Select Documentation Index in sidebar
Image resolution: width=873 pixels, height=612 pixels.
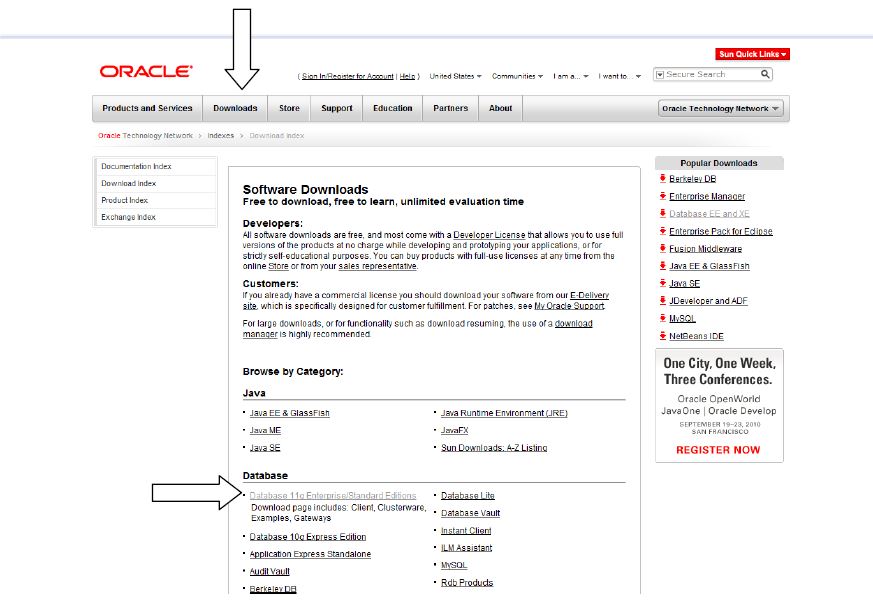tap(155, 167)
